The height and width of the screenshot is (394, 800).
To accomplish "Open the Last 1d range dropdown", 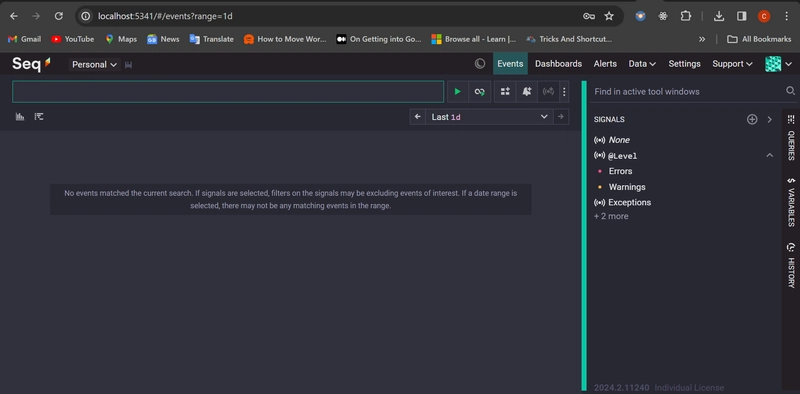I will pos(489,117).
